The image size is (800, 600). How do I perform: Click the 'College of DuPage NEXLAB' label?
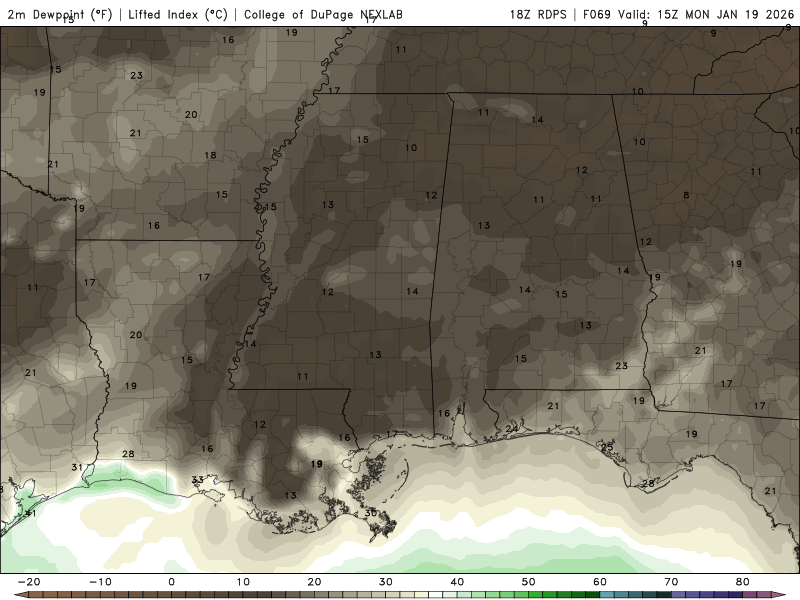pos(323,14)
